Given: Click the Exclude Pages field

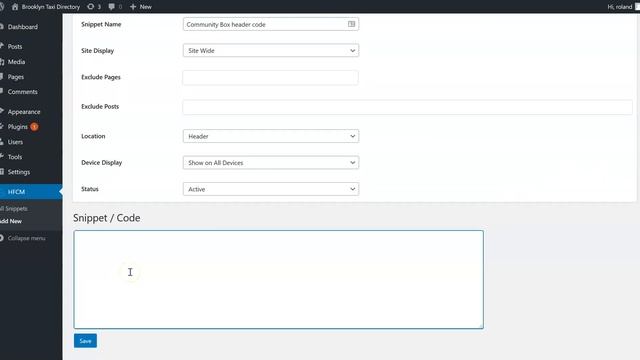Looking at the screenshot, I should pos(271,78).
